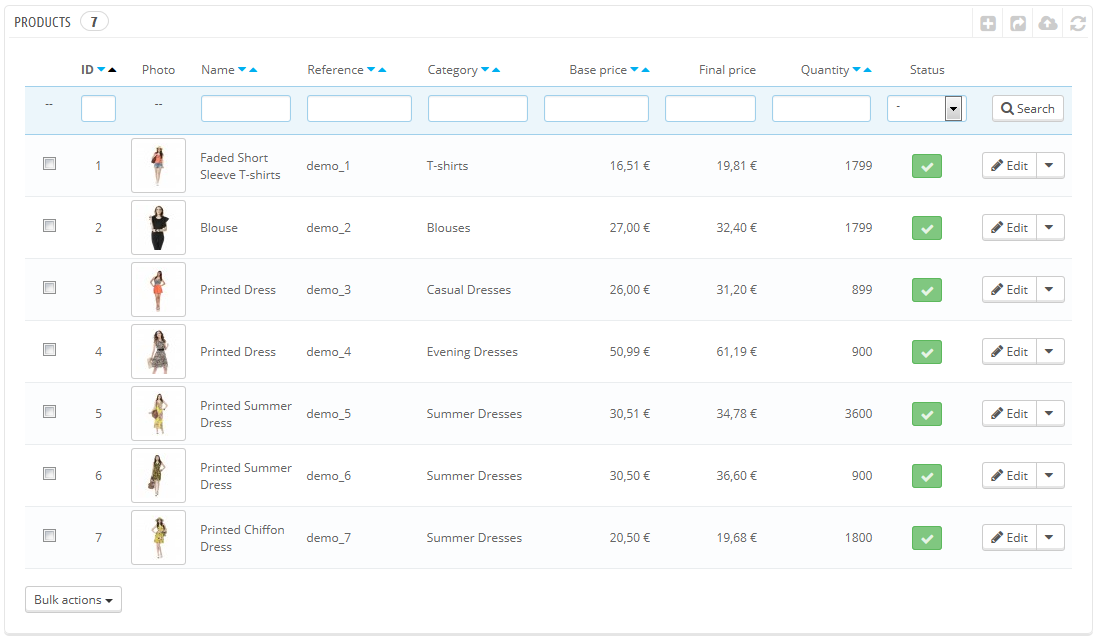Expand action arrow for Printed Chiffon Dress
Image resolution: width=1097 pixels, height=639 pixels.
click(x=1050, y=538)
